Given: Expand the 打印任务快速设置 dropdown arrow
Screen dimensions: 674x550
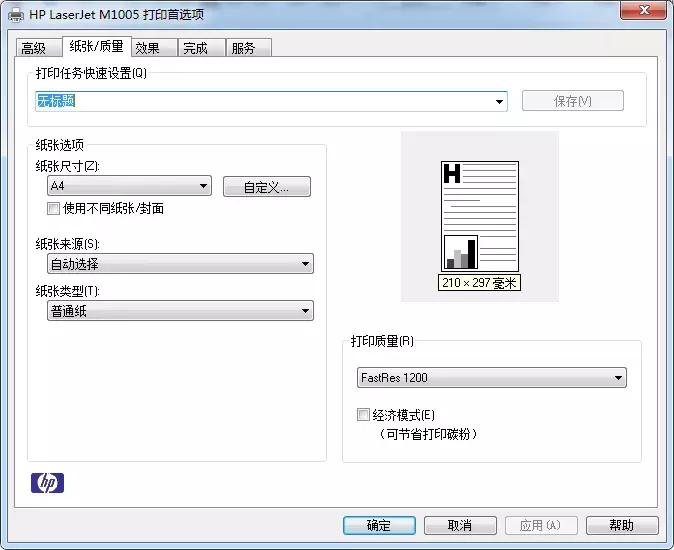Looking at the screenshot, I should pos(499,102).
